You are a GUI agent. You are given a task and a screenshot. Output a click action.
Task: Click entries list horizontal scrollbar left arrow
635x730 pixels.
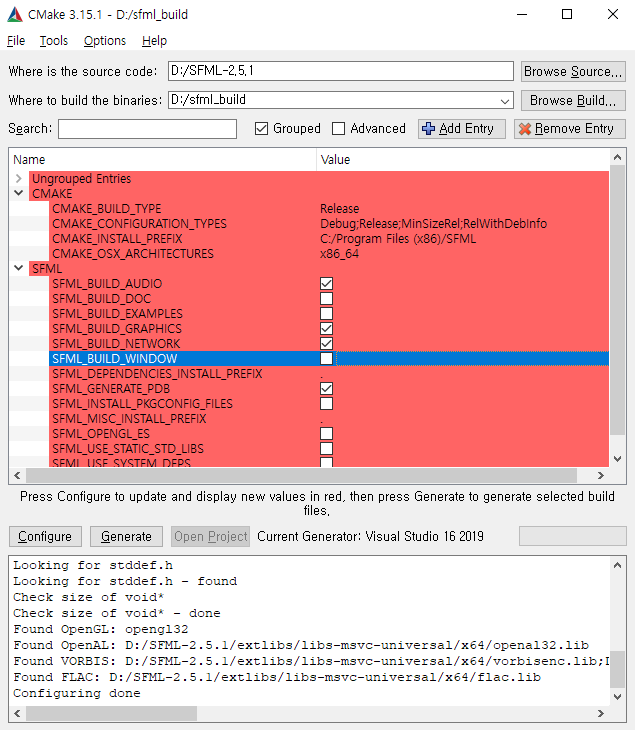[17, 475]
